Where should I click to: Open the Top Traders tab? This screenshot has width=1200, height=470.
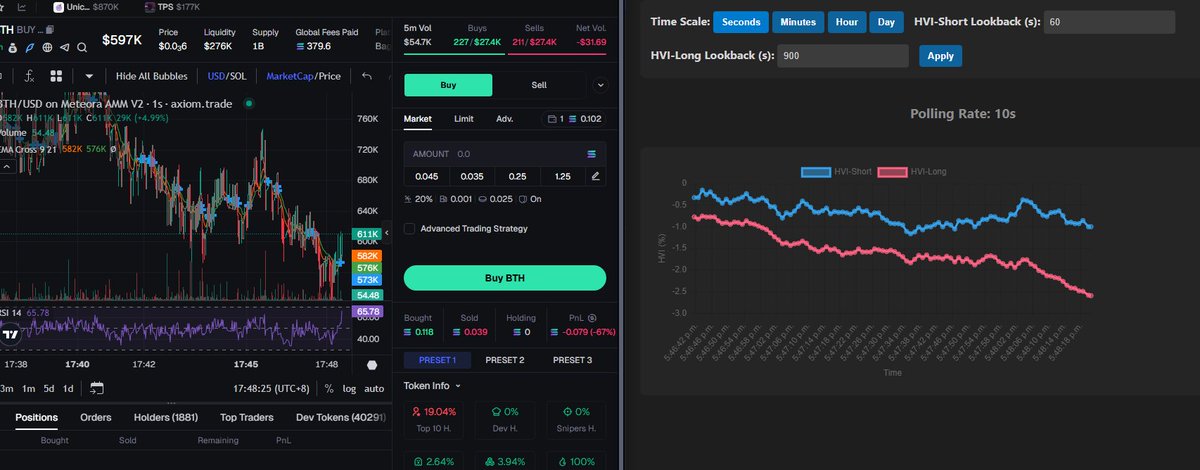[x=246, y=417]
